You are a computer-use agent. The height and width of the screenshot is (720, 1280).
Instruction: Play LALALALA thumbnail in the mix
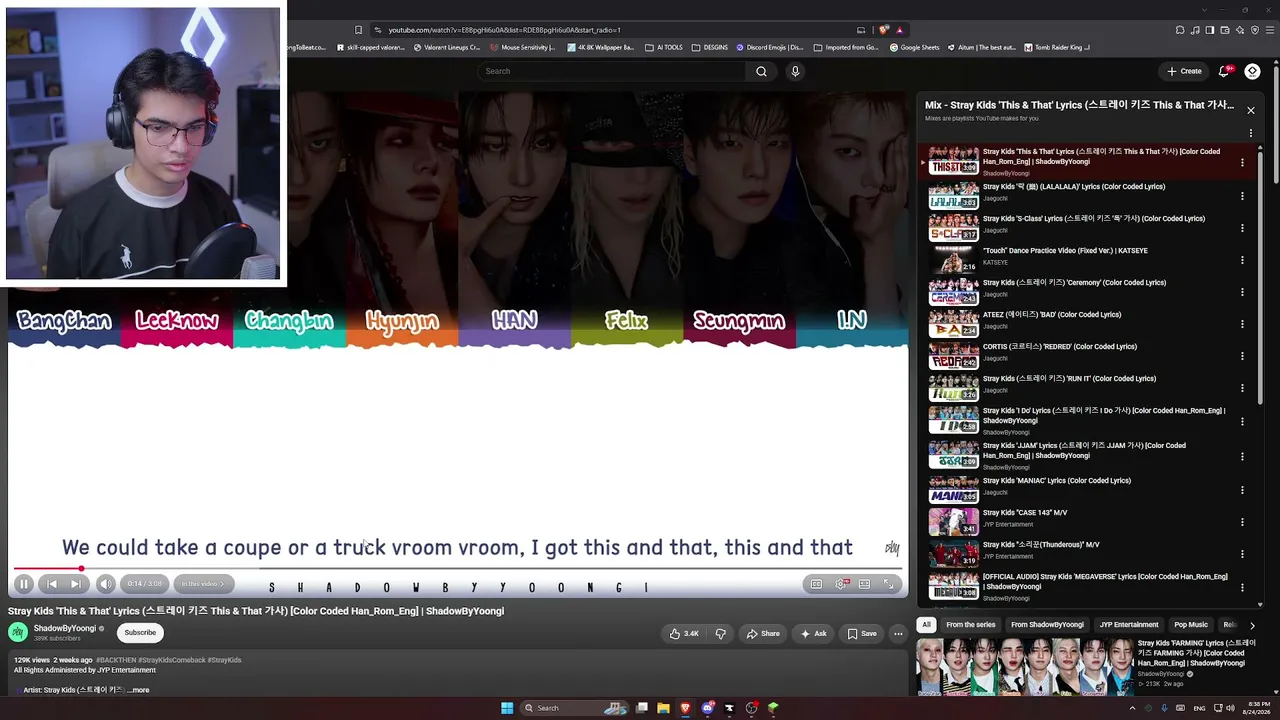point(954,194)
